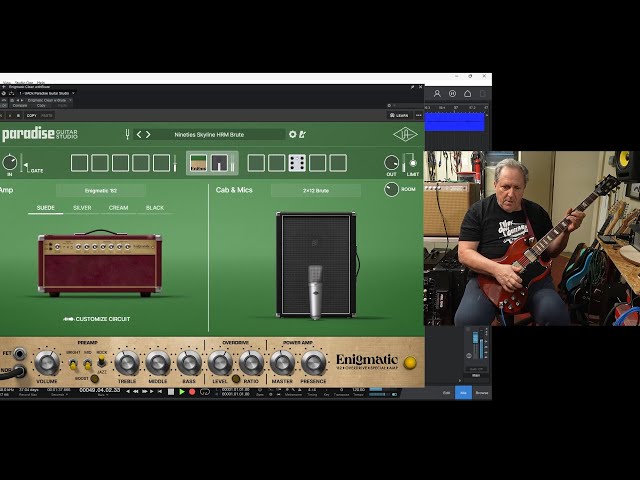Open the three-dots options menu beside LEARN
The height and width of the screenshot is (480, 640).
(418, 116)
